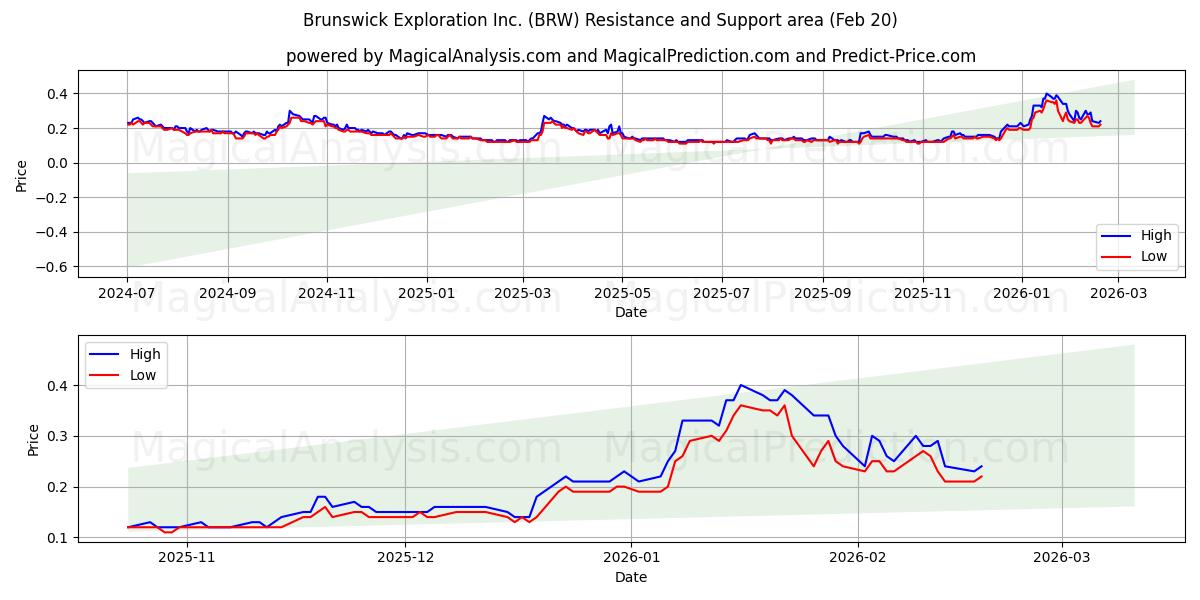Click the "2025-01" date label
The height and width of the screenshot is (600, 1200).
pos(427,293)
